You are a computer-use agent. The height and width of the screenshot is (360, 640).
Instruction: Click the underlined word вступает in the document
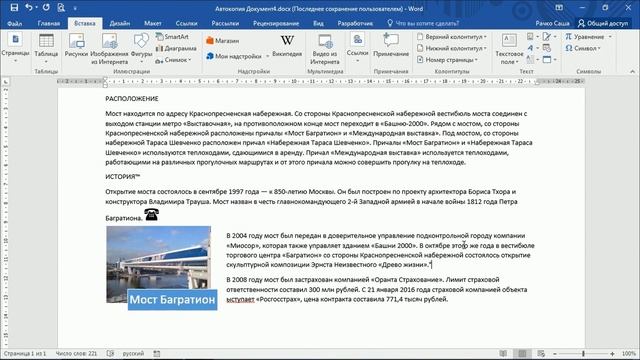click(240, 299)
